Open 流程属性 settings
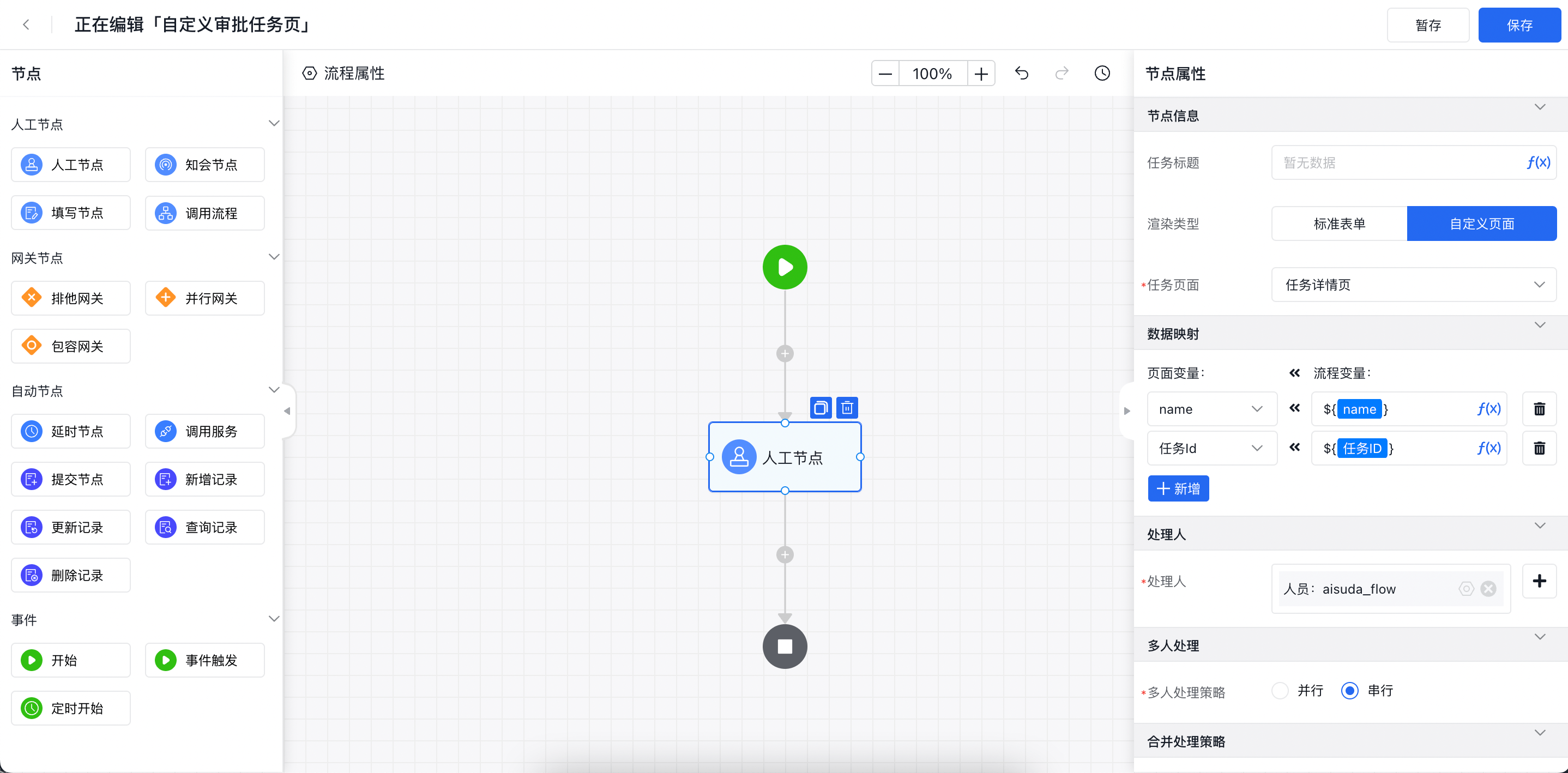The width and height of the screenshot is (1568, 773). [x=343, y=74]
